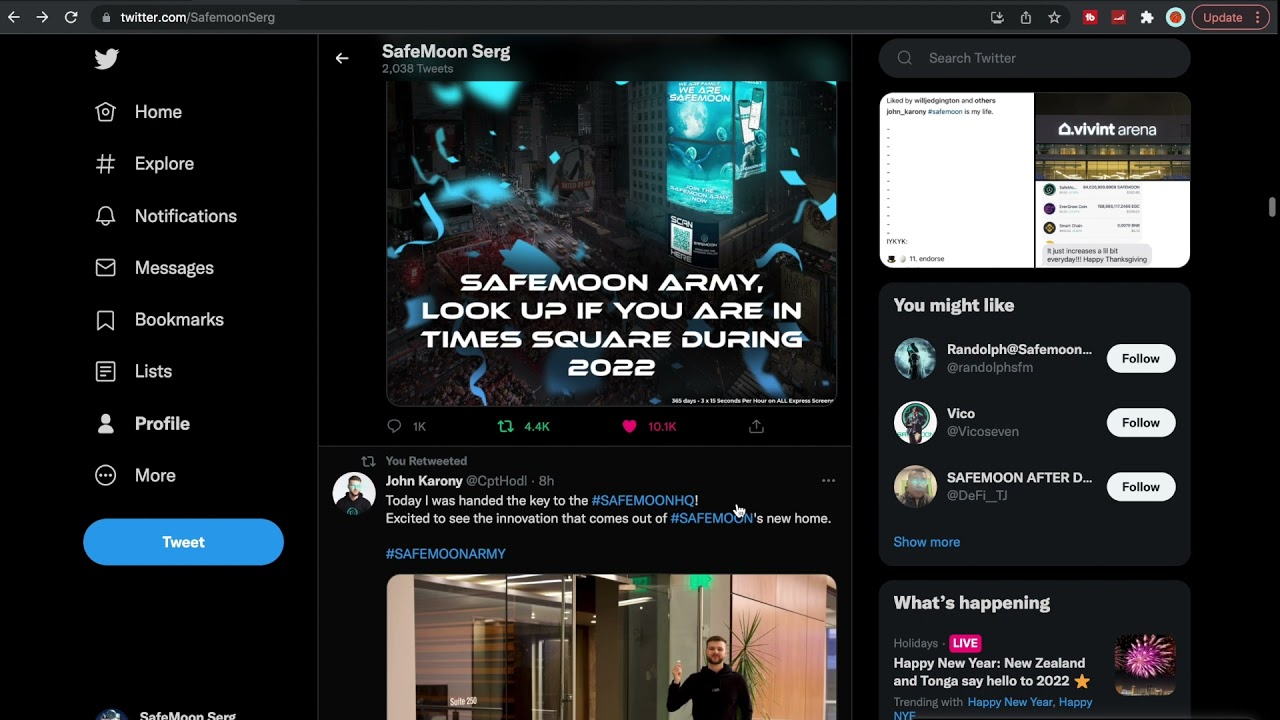Viewport: 1280px width, 720px height.
Task: Open the John Karony tweet options menu
Action: [x=828, y=481]
